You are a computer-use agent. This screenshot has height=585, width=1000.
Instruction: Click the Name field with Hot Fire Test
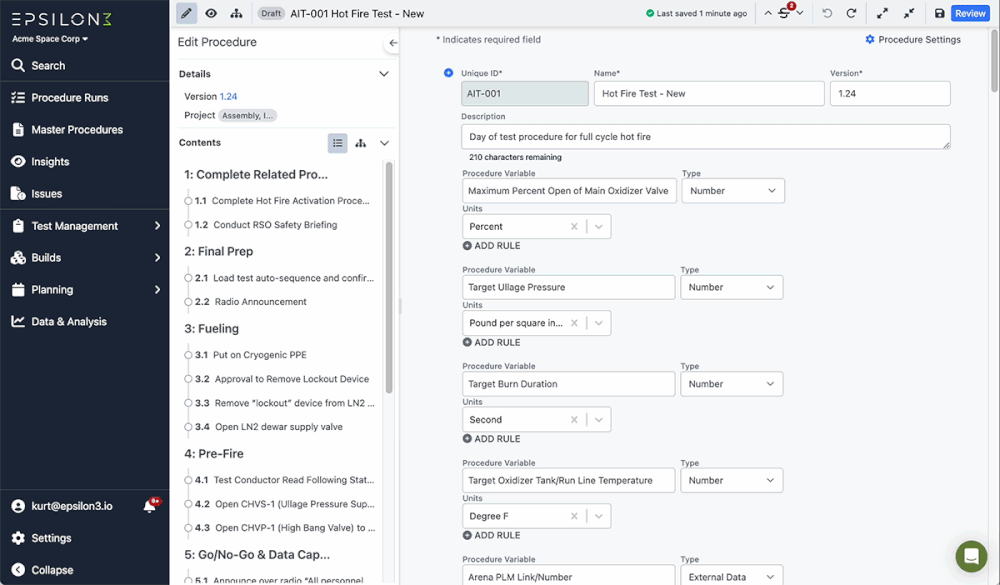(709, 93)
